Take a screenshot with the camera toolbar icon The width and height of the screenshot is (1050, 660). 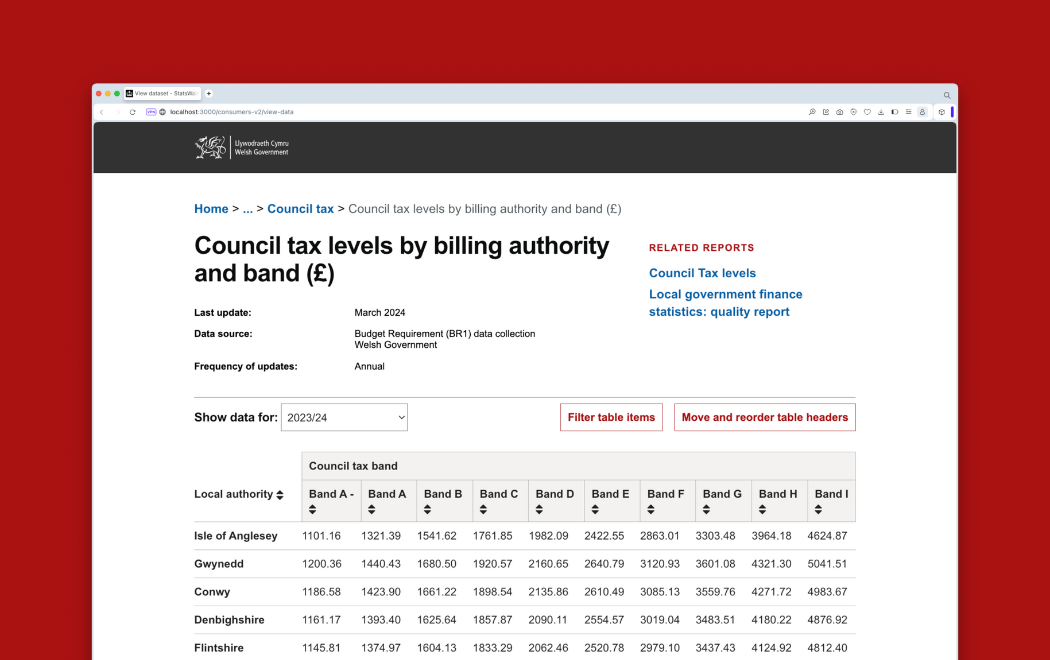(840, 112)
